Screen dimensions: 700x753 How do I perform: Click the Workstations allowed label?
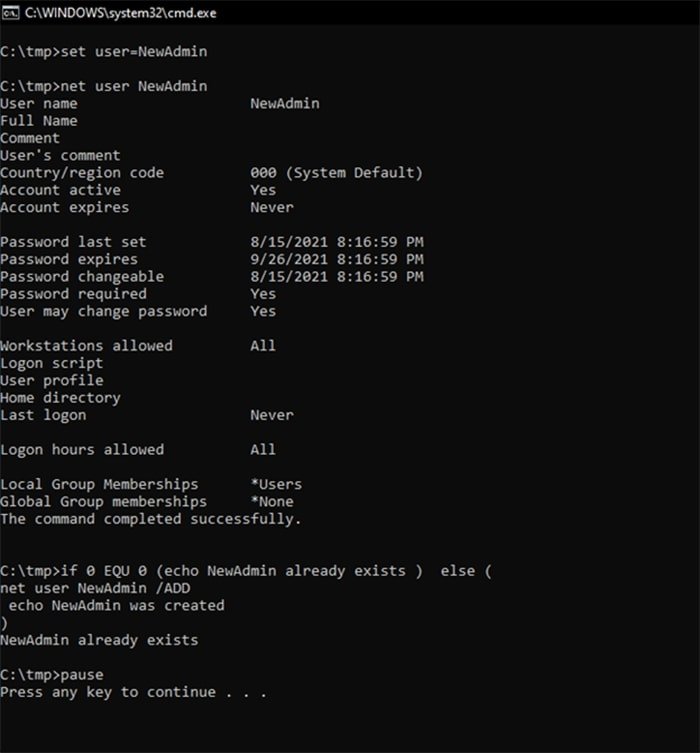[x=86, y=346]
